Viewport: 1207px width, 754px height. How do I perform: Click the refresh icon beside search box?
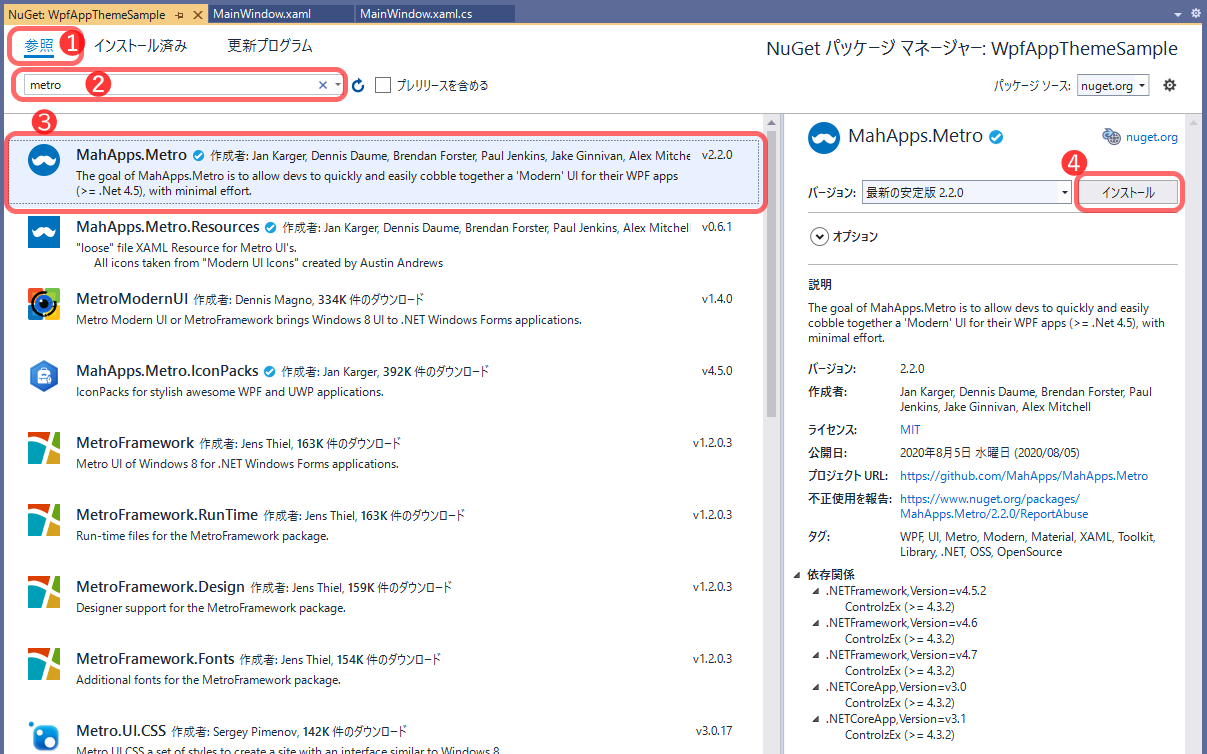(358, 85)
